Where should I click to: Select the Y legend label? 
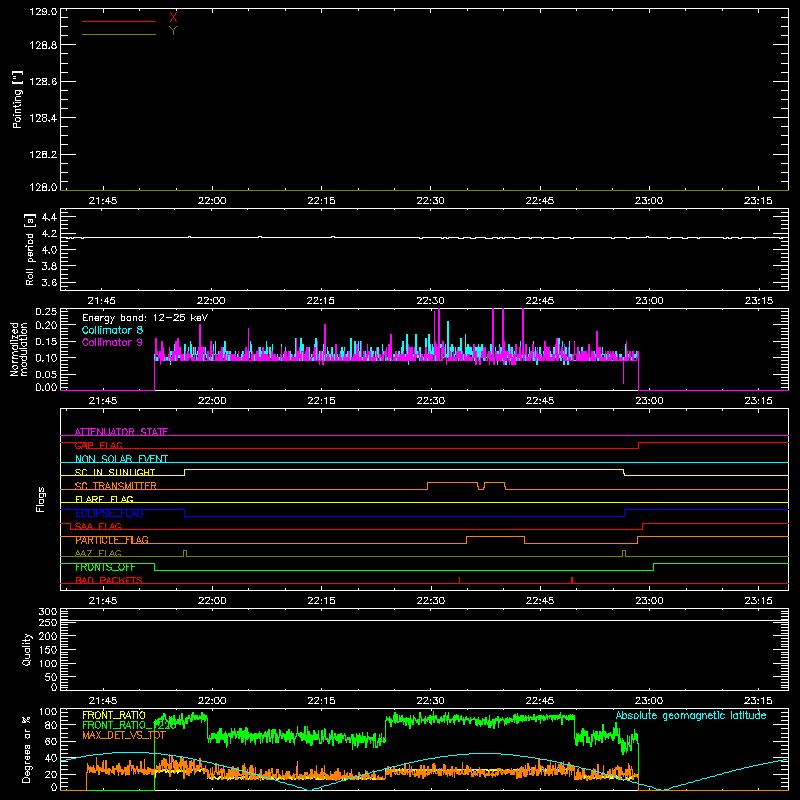pyautogui.click(x=173, y=31)
